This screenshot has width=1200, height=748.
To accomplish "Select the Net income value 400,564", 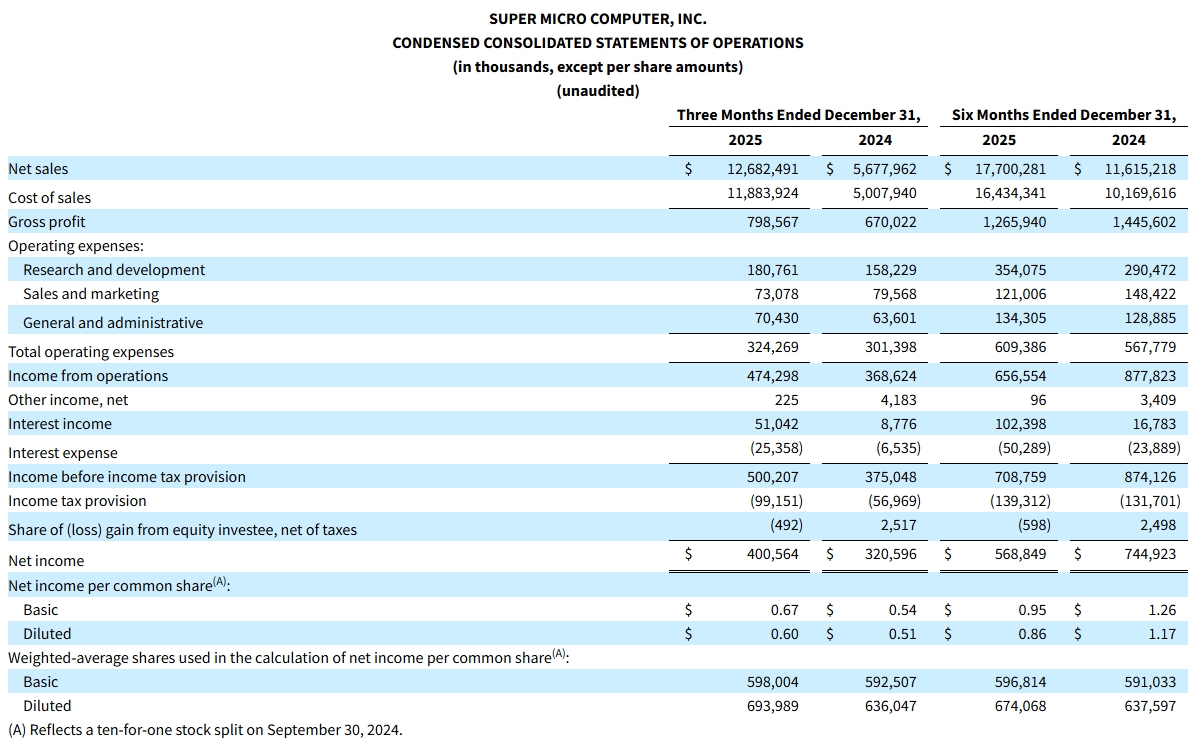I will 773,553.
